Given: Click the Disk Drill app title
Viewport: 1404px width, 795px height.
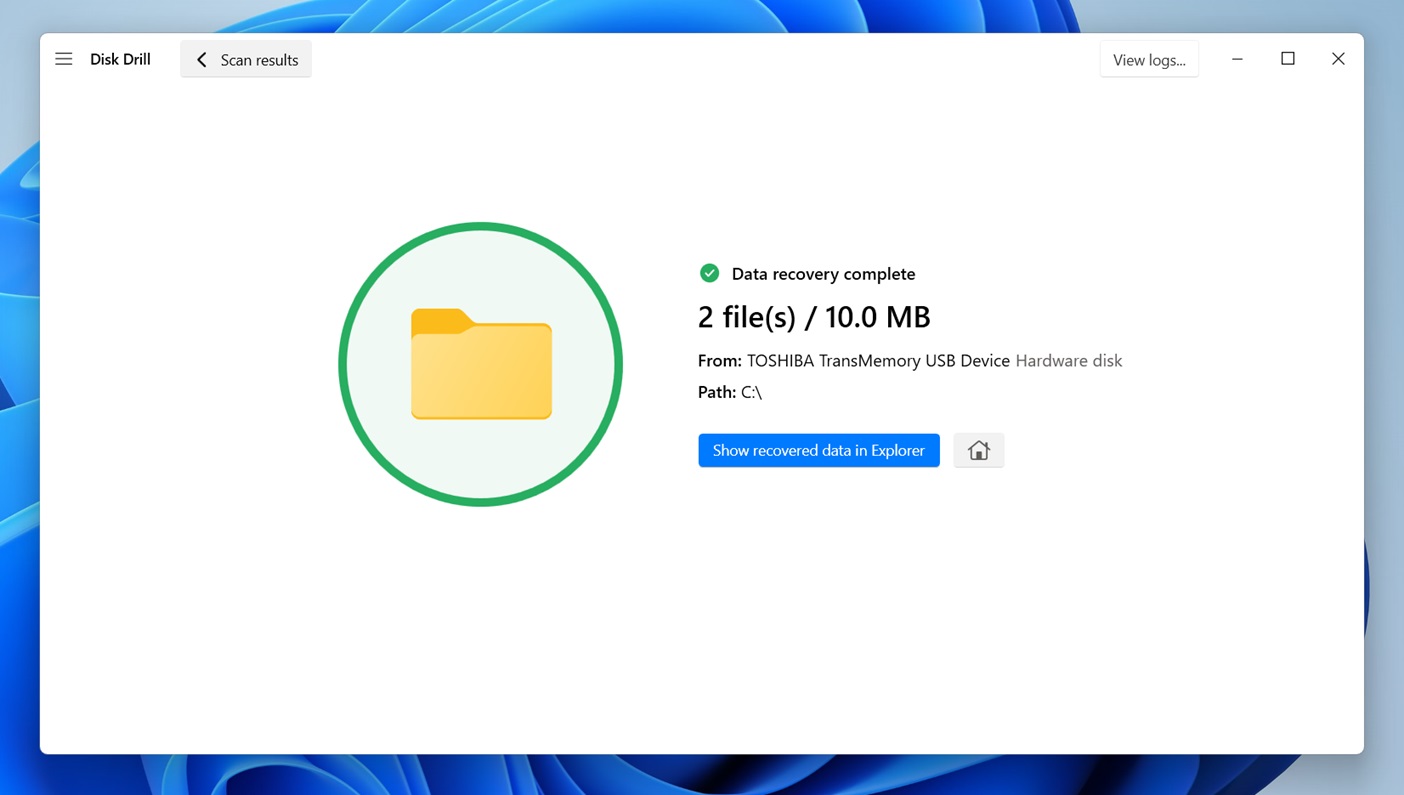Looking at the screenshot, I should click(120, 60).
